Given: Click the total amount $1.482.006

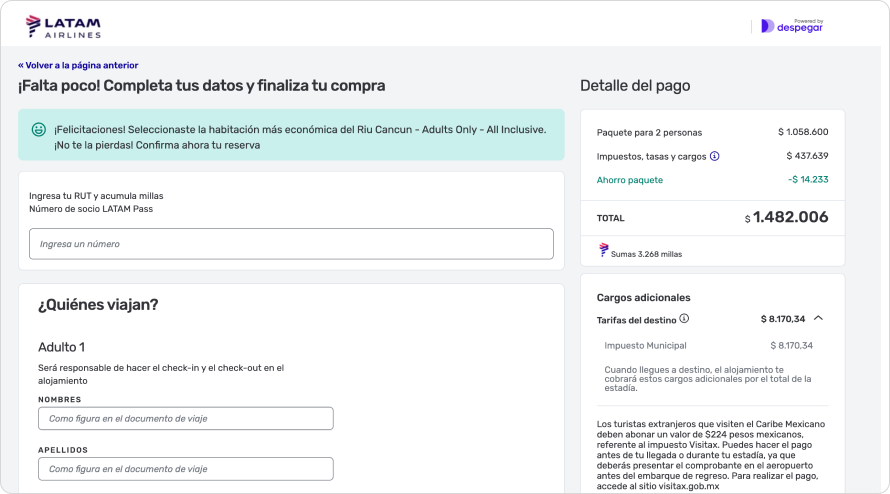Looking at the screenshot, I should [789, 217].
